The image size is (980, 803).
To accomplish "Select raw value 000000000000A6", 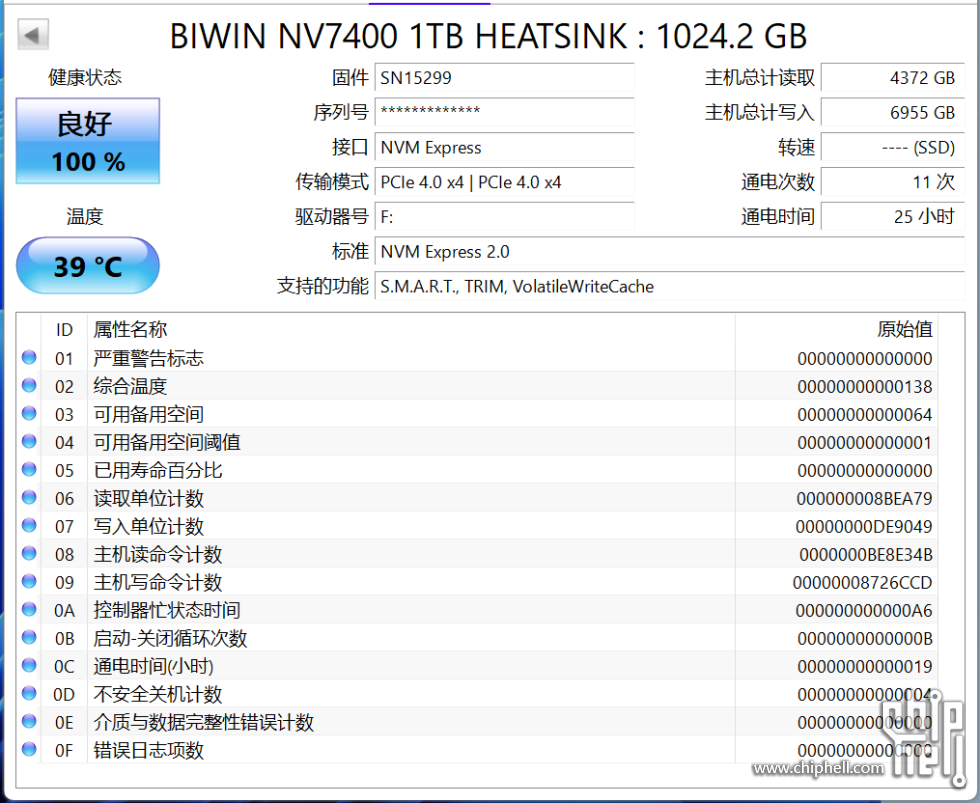I will (864, 611).
